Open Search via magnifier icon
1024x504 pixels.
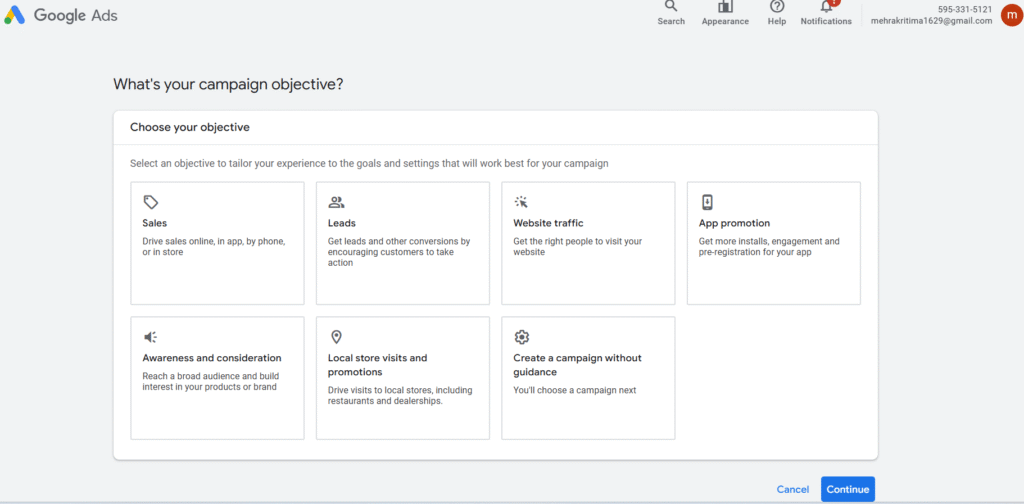click(x=671, y=7)
